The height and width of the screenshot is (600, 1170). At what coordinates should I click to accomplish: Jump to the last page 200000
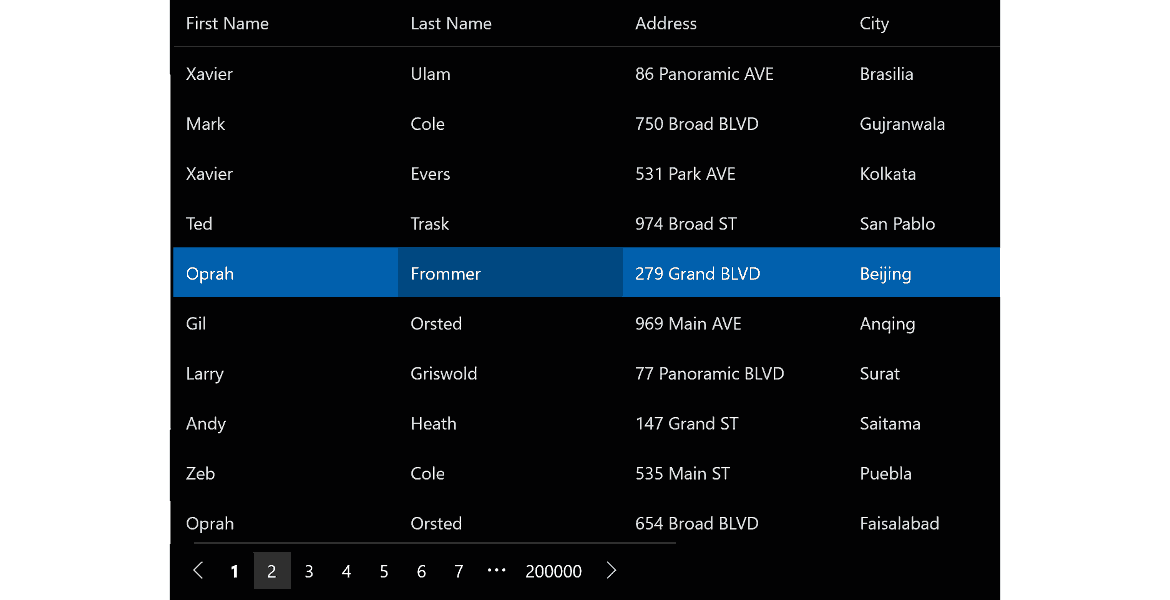553,570
